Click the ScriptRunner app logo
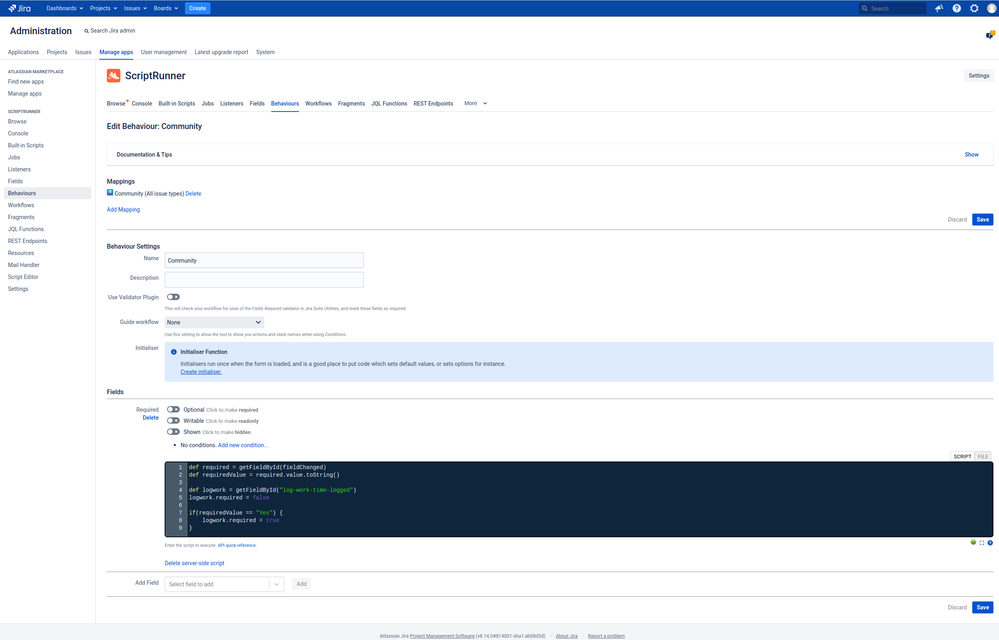 [x=115, y=75]
